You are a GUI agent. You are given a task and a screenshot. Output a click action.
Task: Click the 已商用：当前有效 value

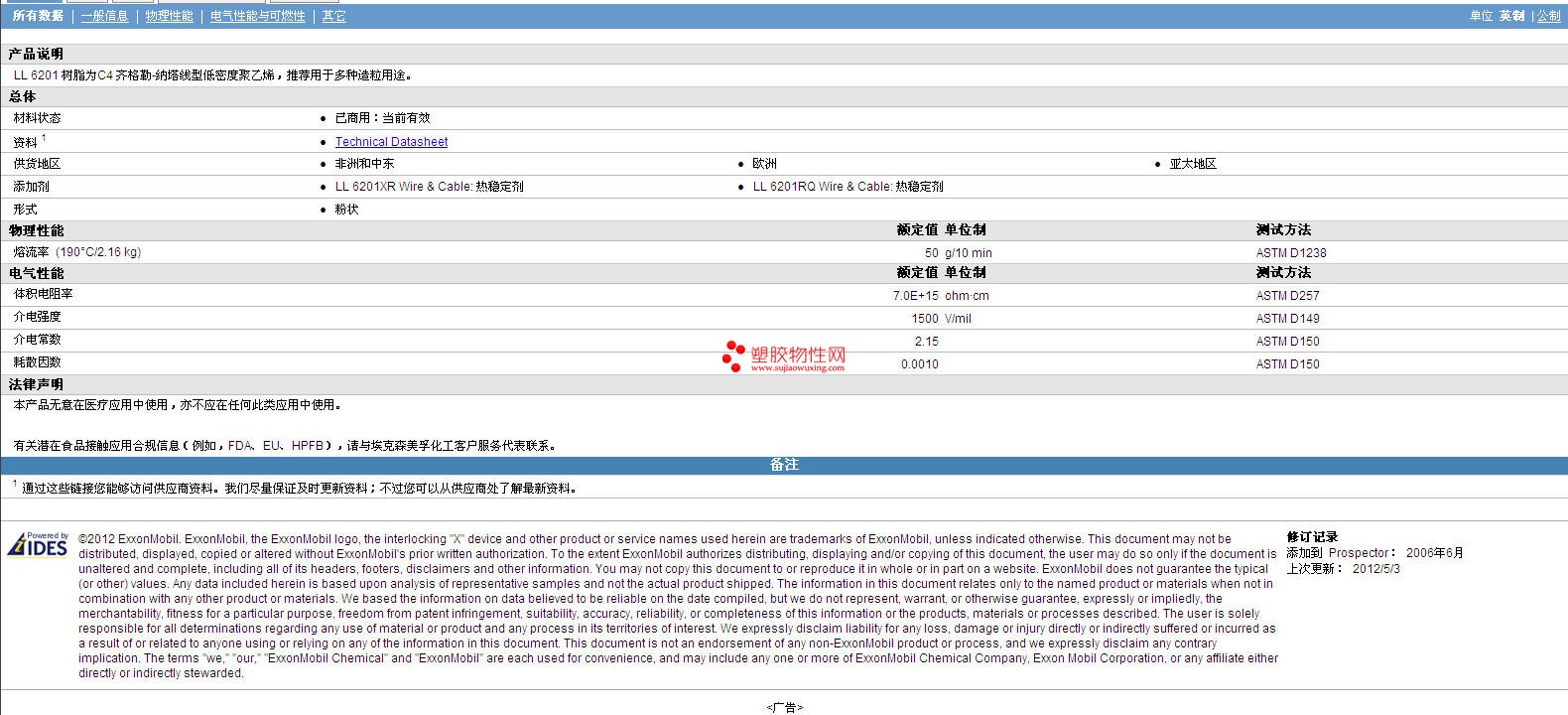tap(382, 118)
